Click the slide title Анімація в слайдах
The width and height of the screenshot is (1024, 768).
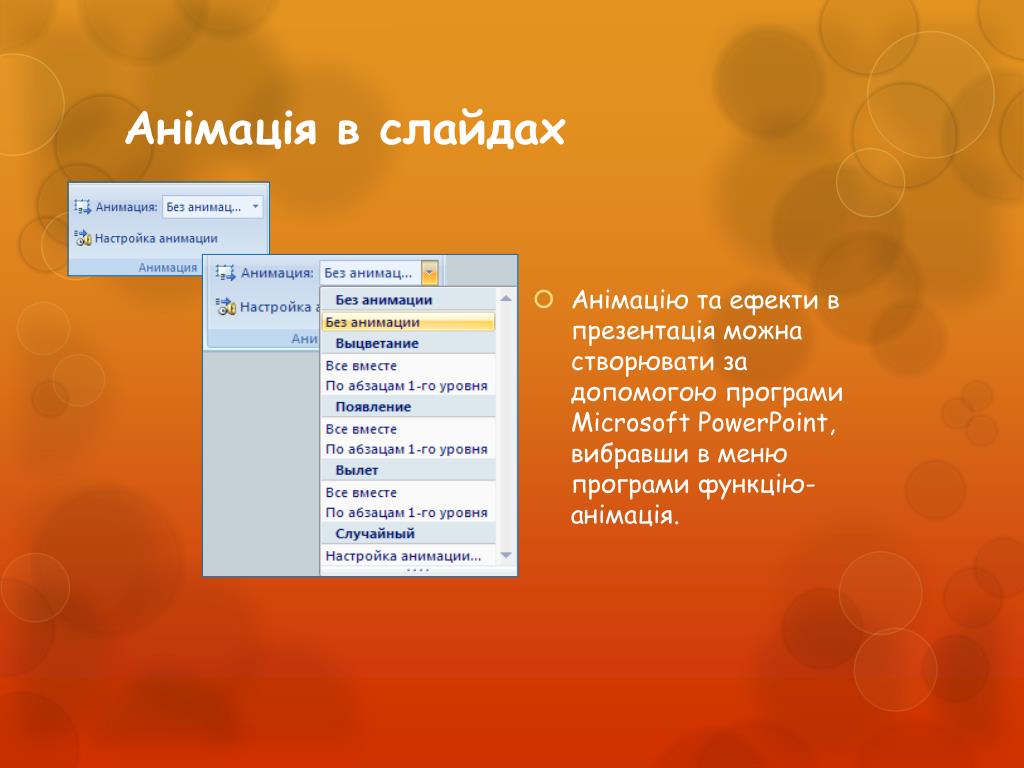345,128
